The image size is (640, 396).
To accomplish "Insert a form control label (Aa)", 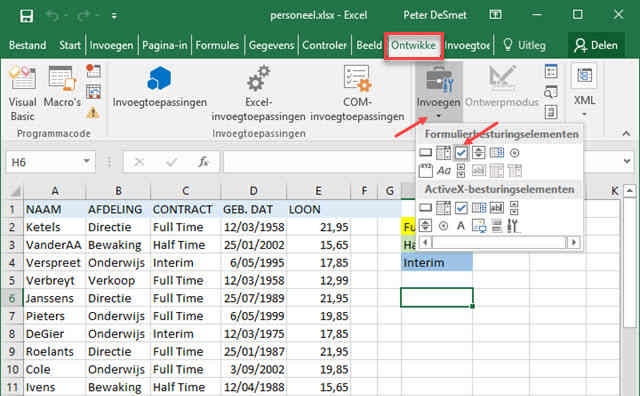I will (444, 170).
